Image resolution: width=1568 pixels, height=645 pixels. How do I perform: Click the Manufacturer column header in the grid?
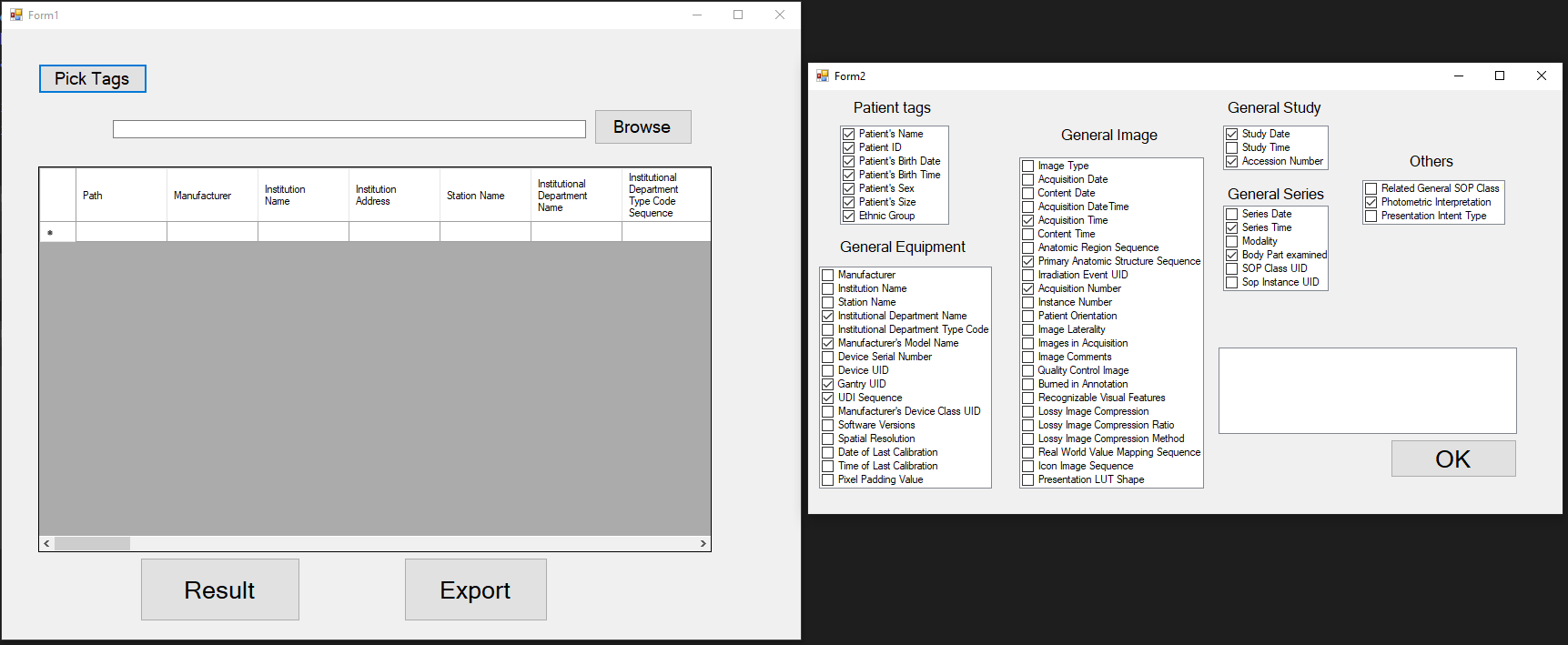point(212,195)
